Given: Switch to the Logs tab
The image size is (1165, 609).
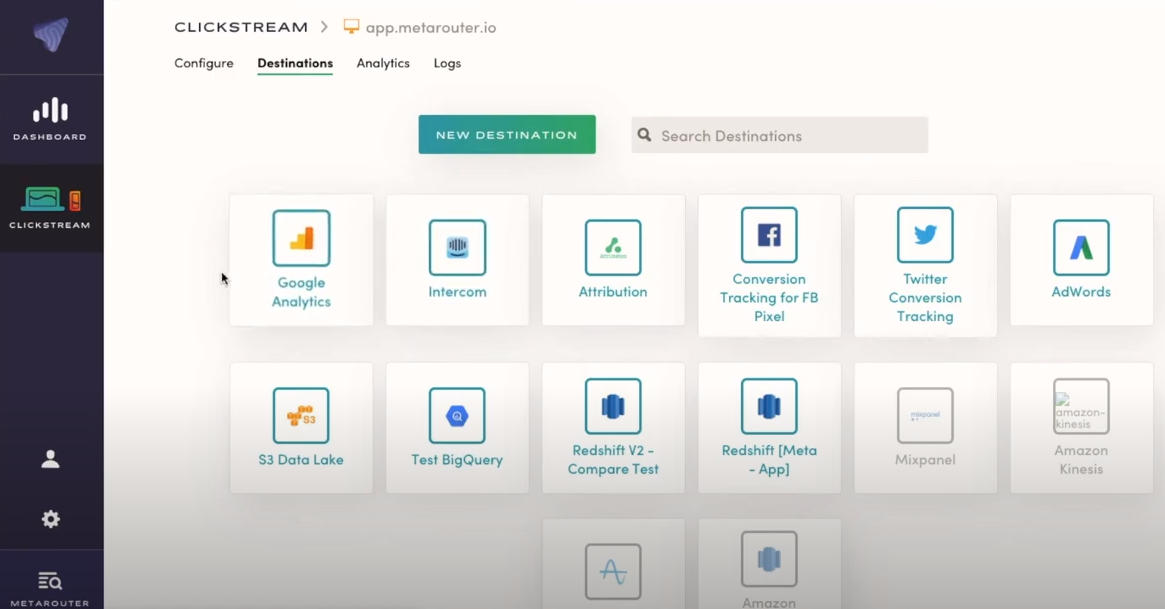Looking at the screenshot, I should 447,63.
